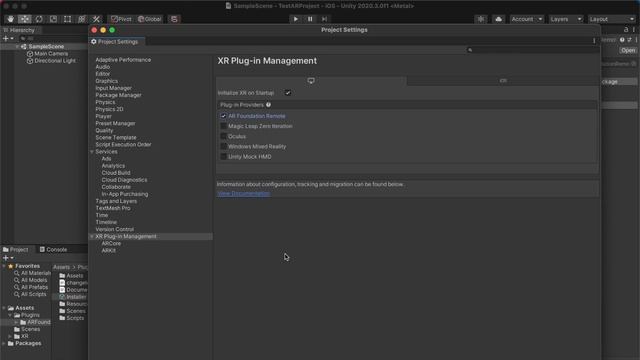Switch to the Console tab
The height and width of the screenshot is (360, 640).
tap(53, 249)
